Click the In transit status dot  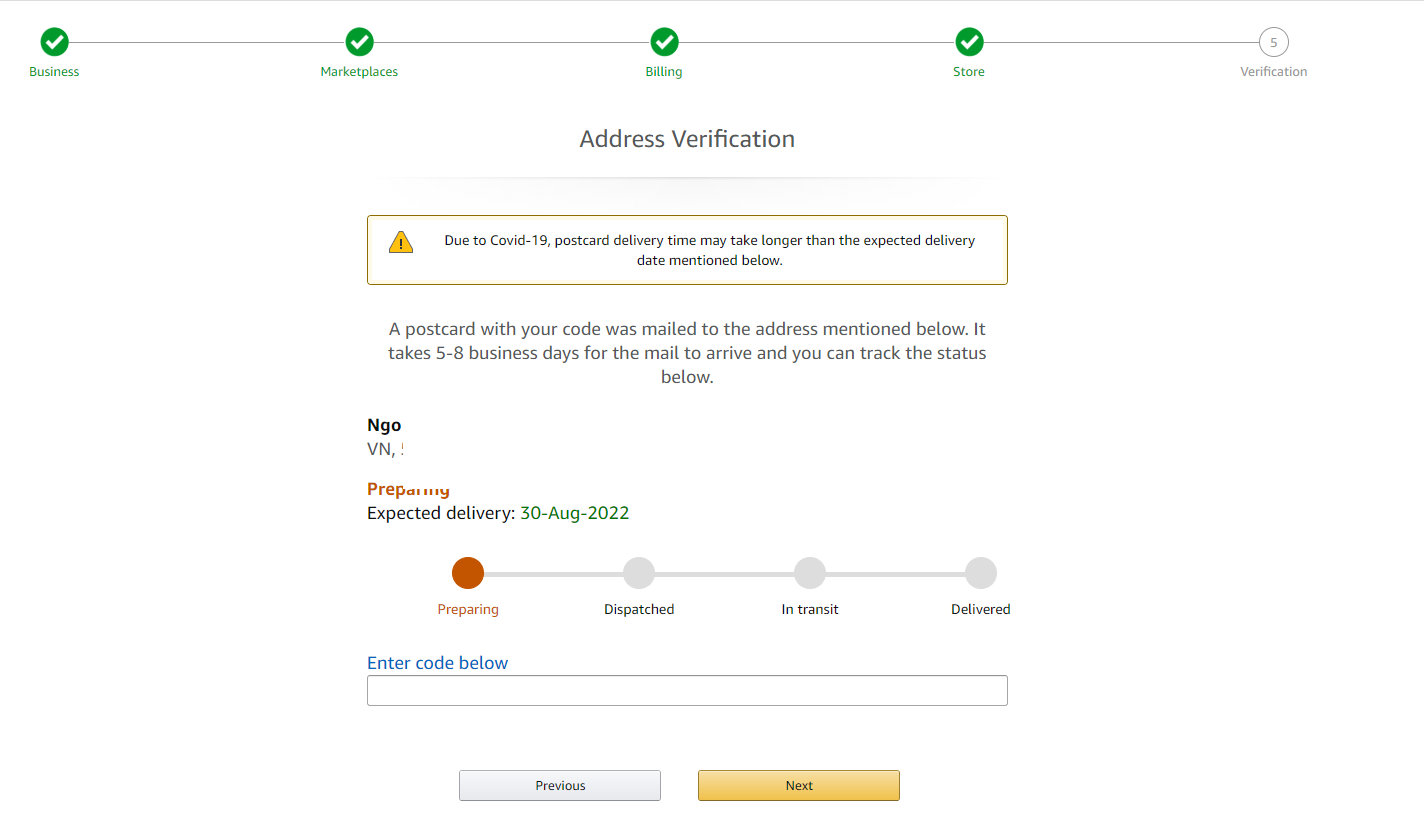(810, 573)
